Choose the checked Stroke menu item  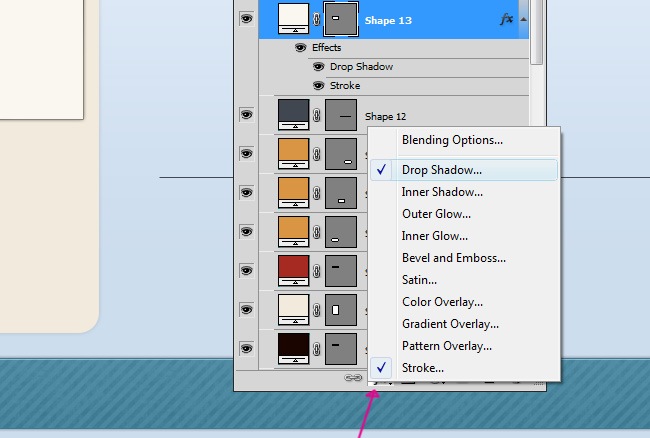pyautogui.click(x=464, y=368)
